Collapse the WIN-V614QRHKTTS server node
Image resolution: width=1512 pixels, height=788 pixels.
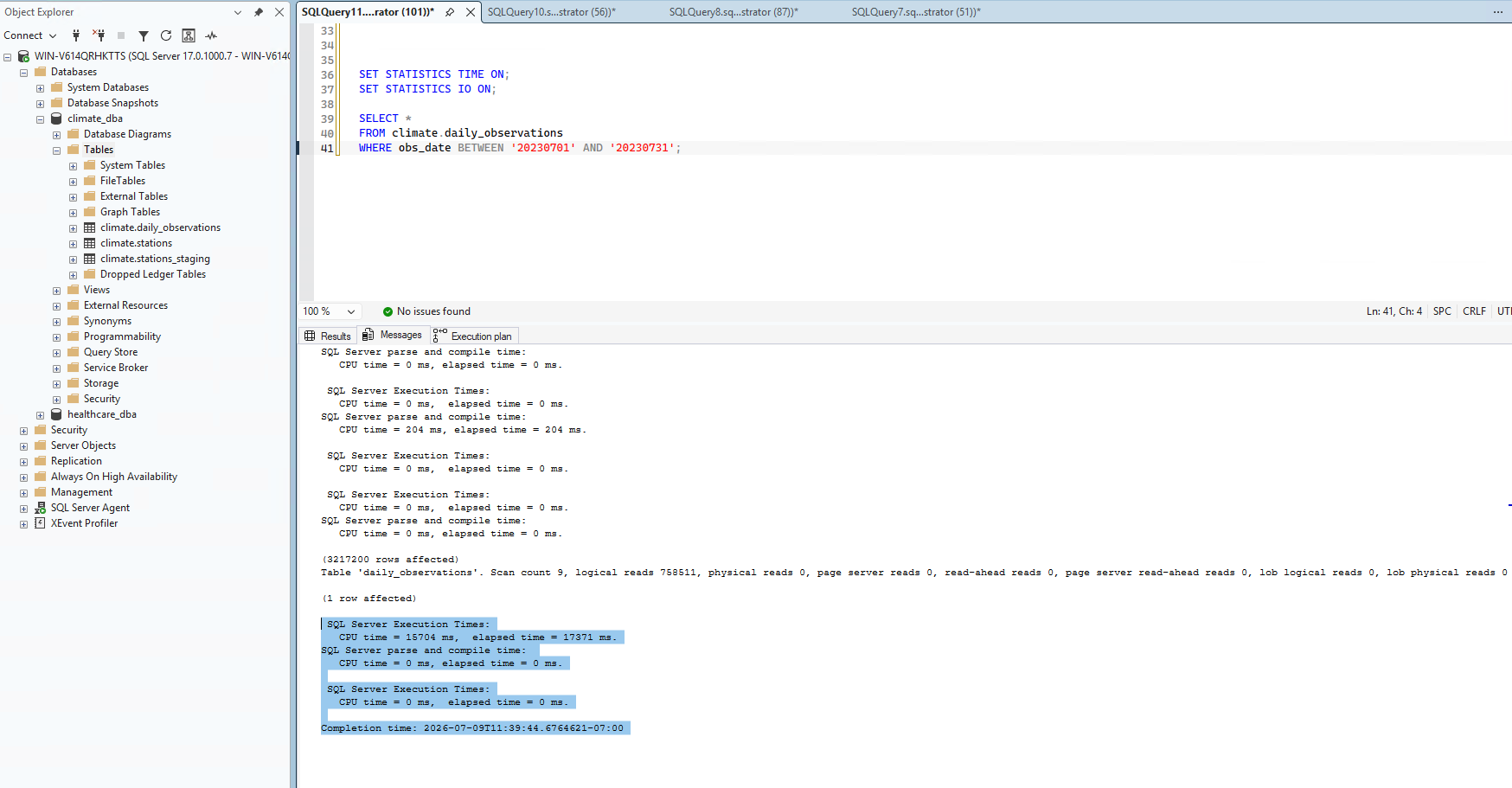point(8,57)
